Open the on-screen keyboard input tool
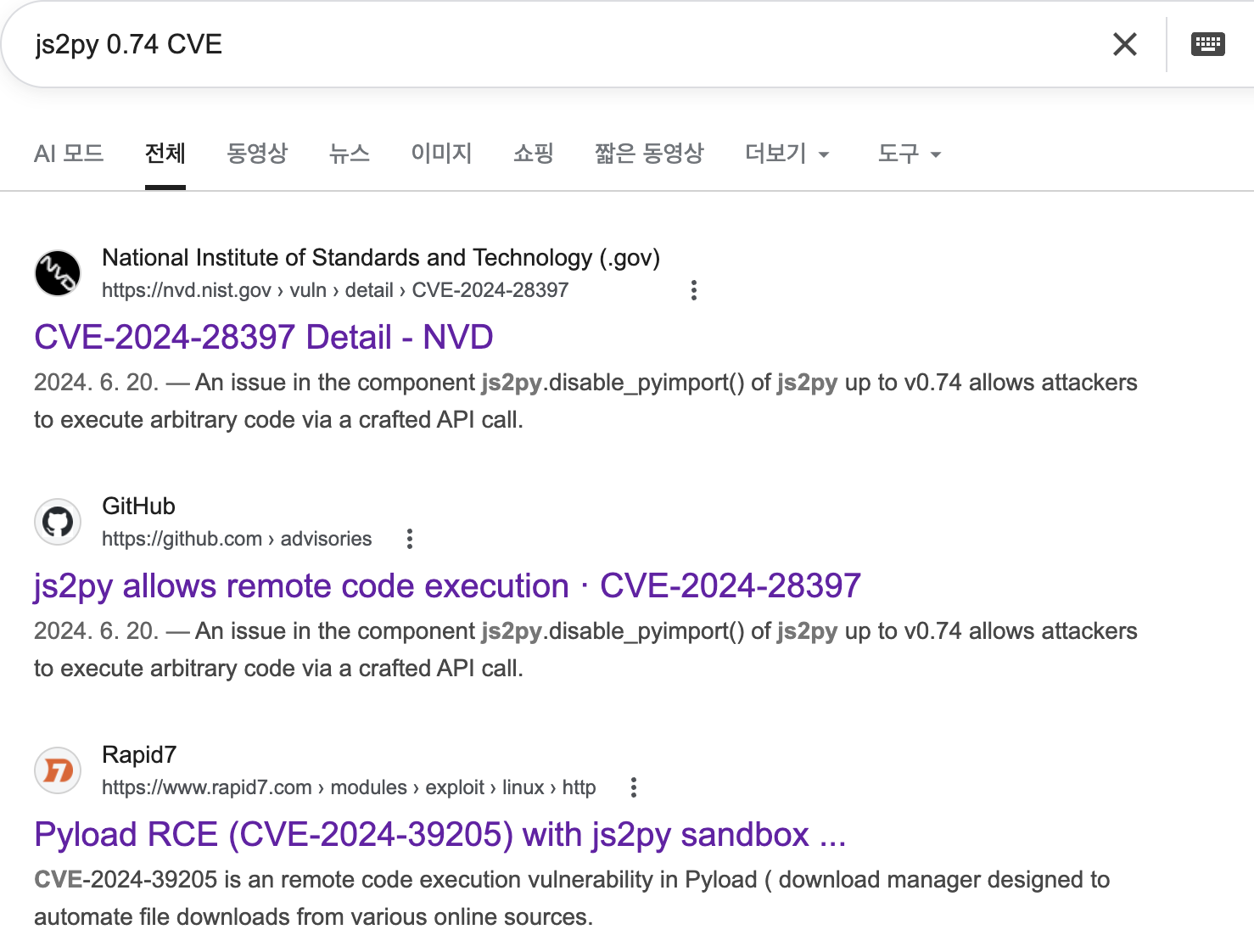This screenshot has height=952, width=1254. (x=1207, y=44)
